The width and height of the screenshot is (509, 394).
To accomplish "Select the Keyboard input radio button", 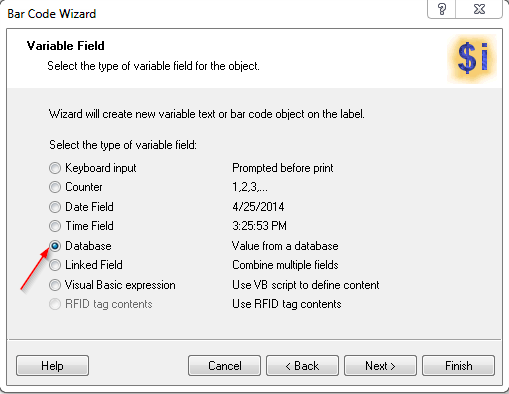I will [x=55, y=168].
